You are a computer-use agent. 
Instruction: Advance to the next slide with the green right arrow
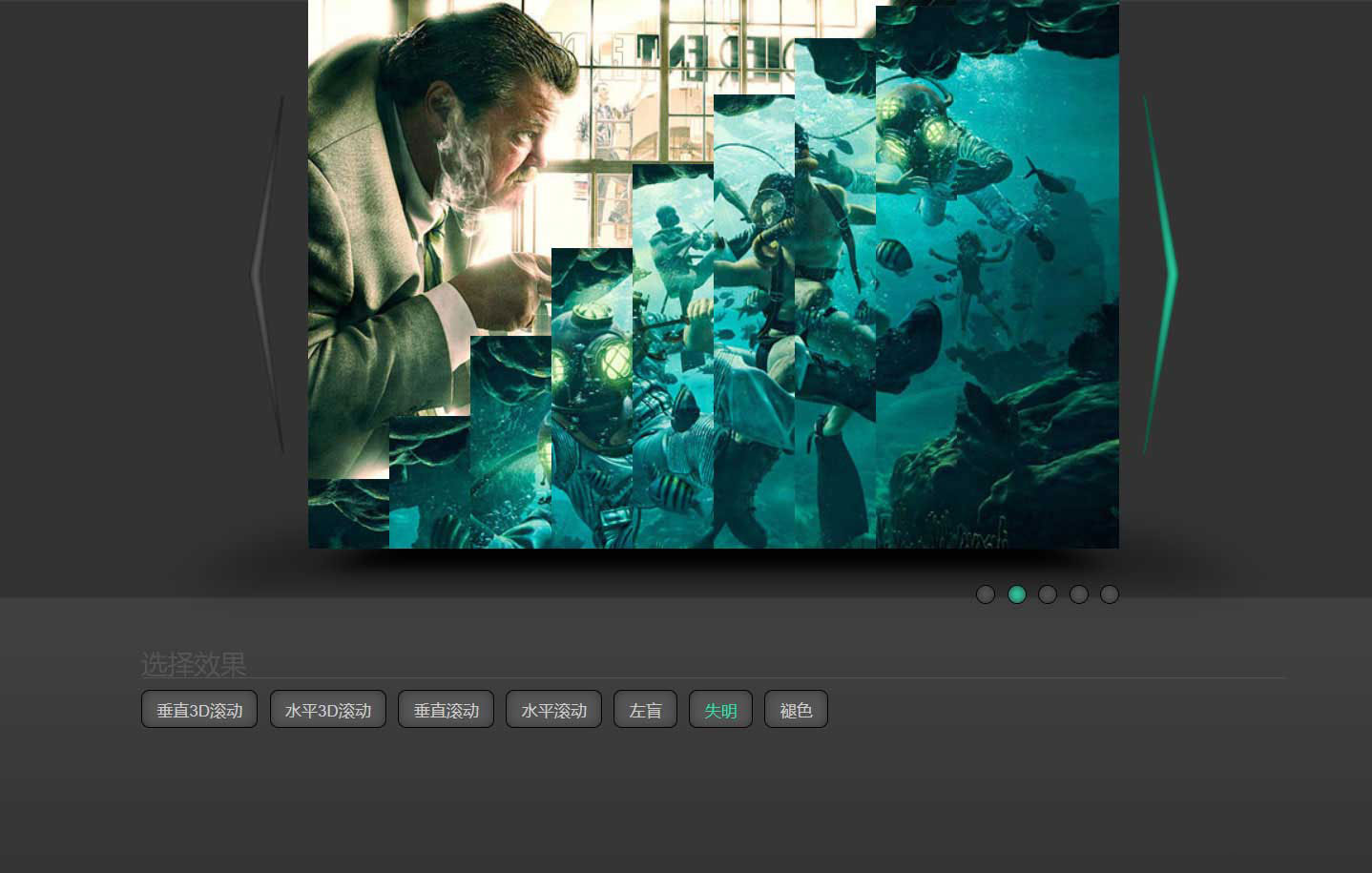click(x=1160, y=275)
